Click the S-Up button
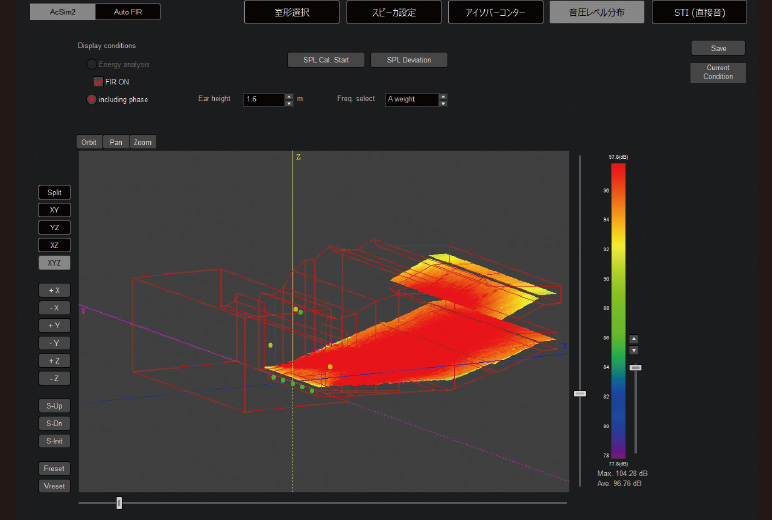 (x=54, y=406)
